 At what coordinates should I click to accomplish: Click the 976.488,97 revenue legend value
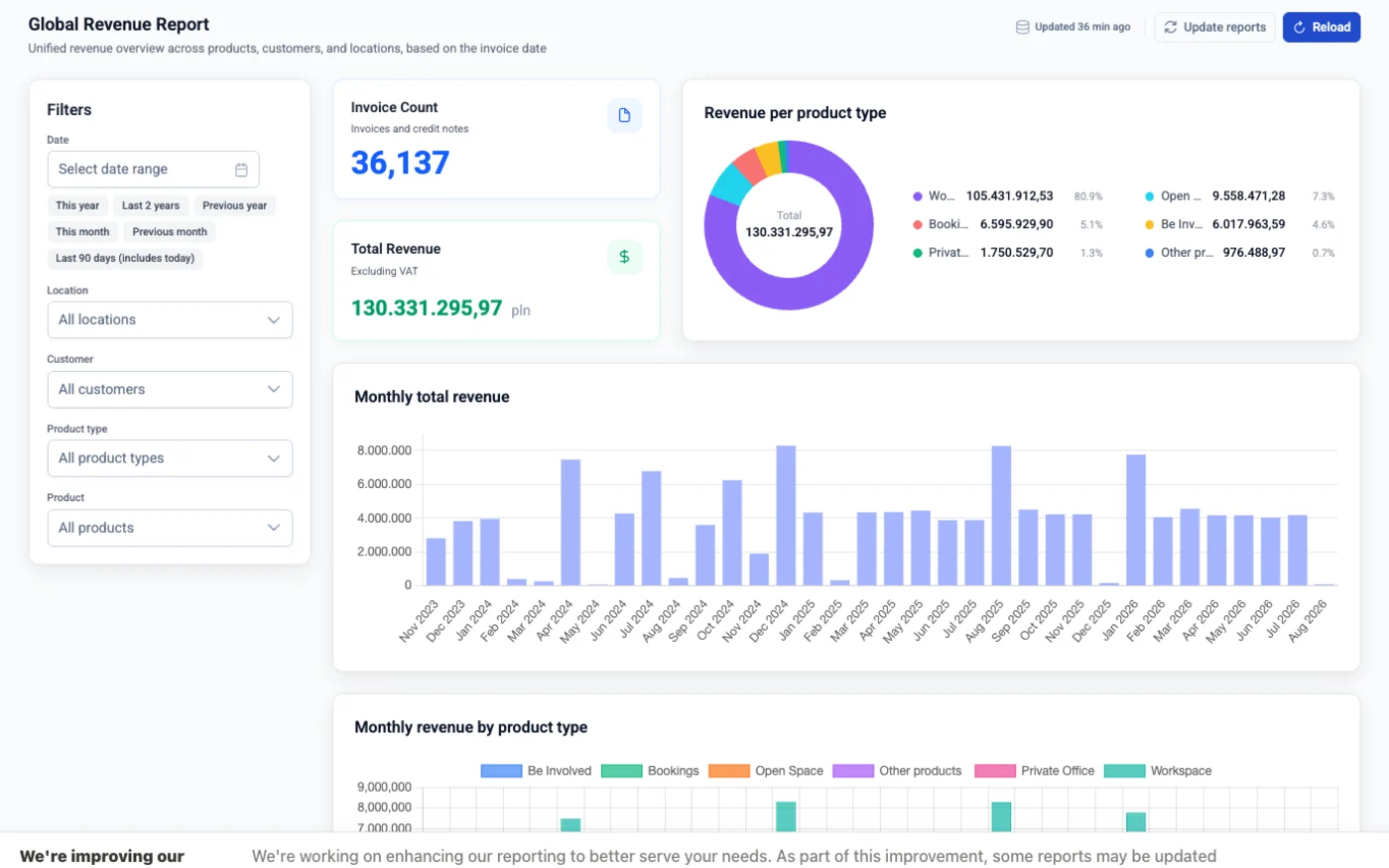[1254, 253]
